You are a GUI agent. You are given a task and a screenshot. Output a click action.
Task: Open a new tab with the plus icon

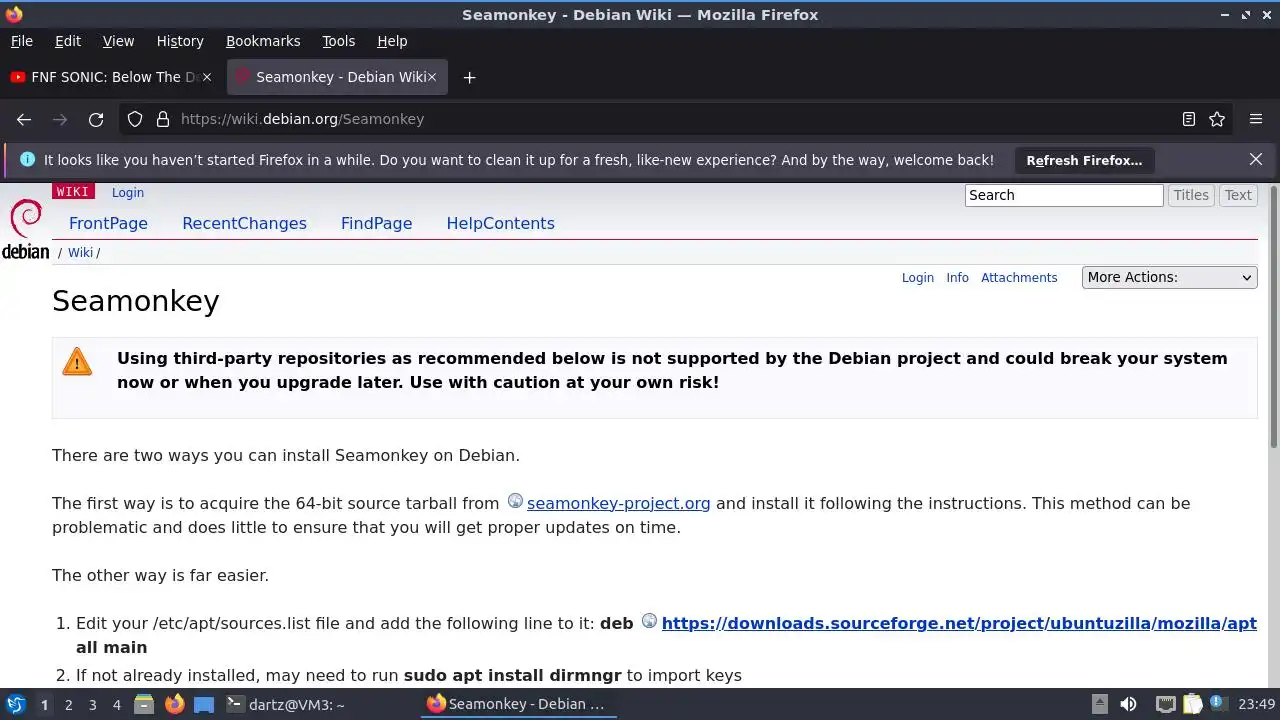click(469, 77)
